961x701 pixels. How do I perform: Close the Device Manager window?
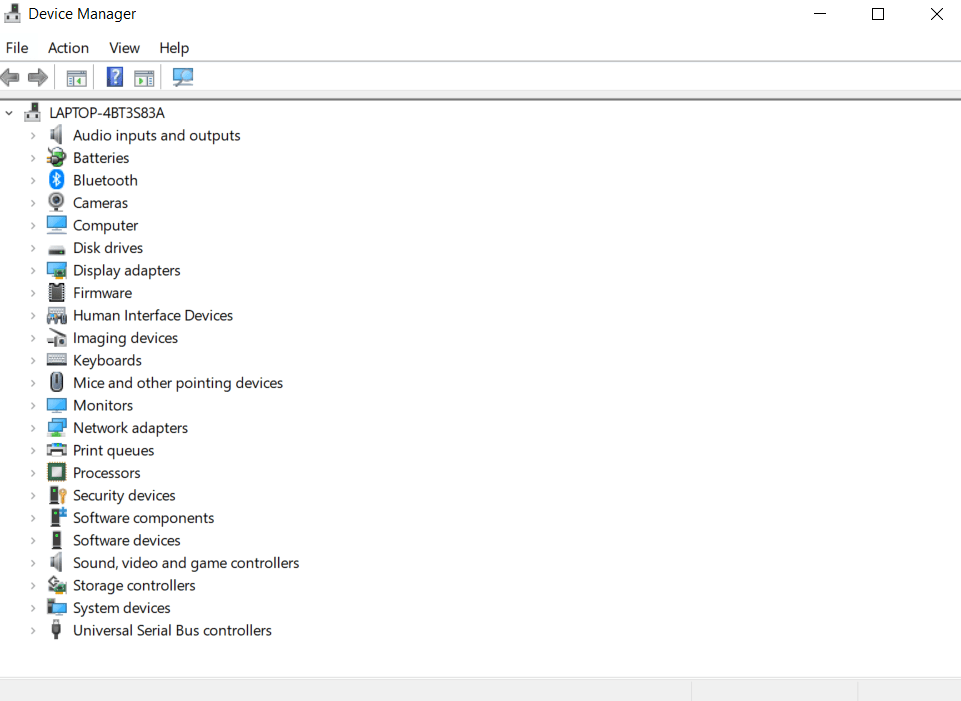tap(936, 14)
